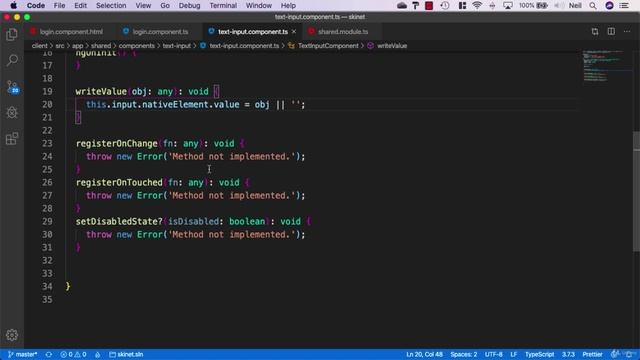
Task: Click the 'shared' breadcrumb segment
Action: coord(101,46)
